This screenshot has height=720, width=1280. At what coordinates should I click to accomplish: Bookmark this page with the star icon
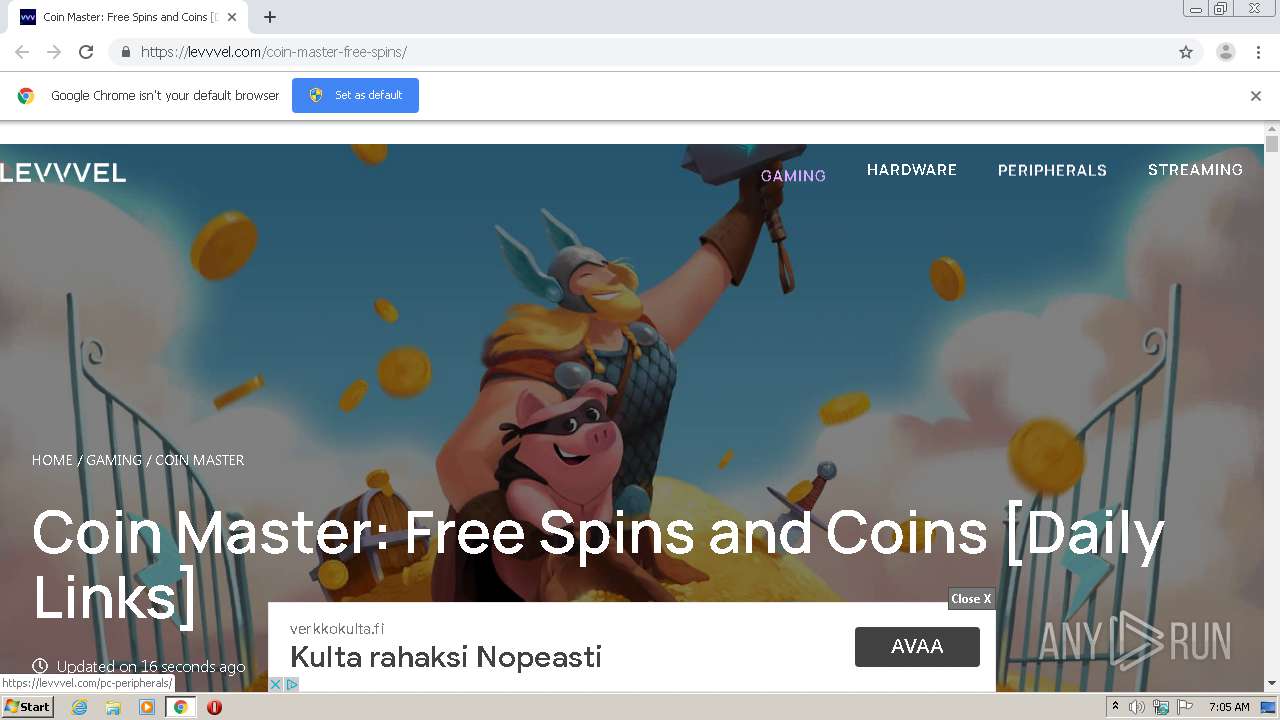tap(1186, 52)
